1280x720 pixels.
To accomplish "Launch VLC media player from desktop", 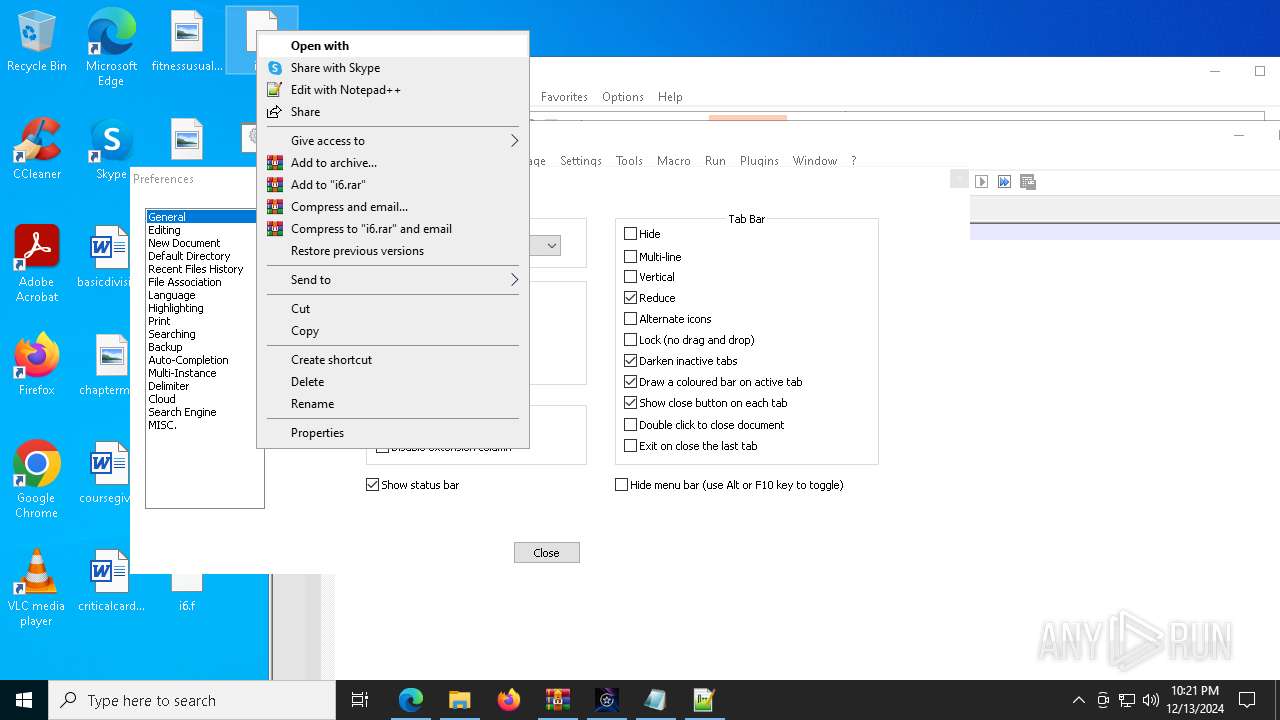I will coord(37,588).
